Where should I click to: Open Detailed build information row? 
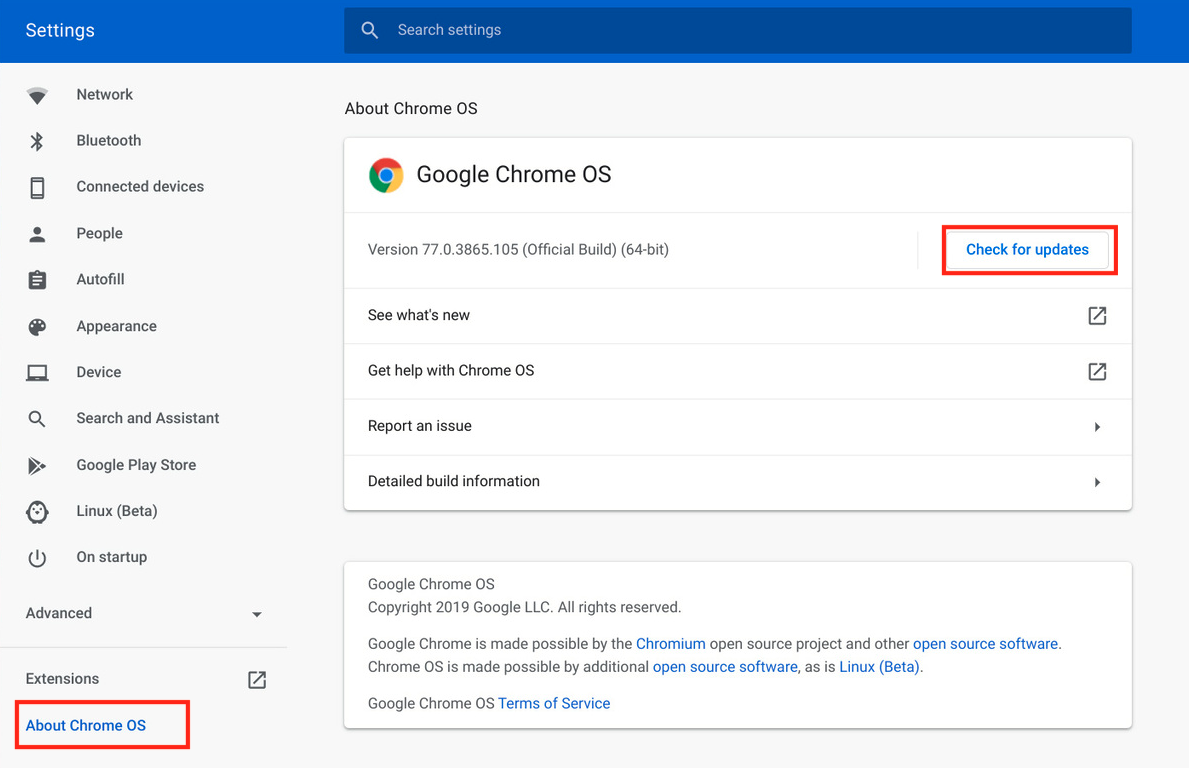[x=738, y=482]
